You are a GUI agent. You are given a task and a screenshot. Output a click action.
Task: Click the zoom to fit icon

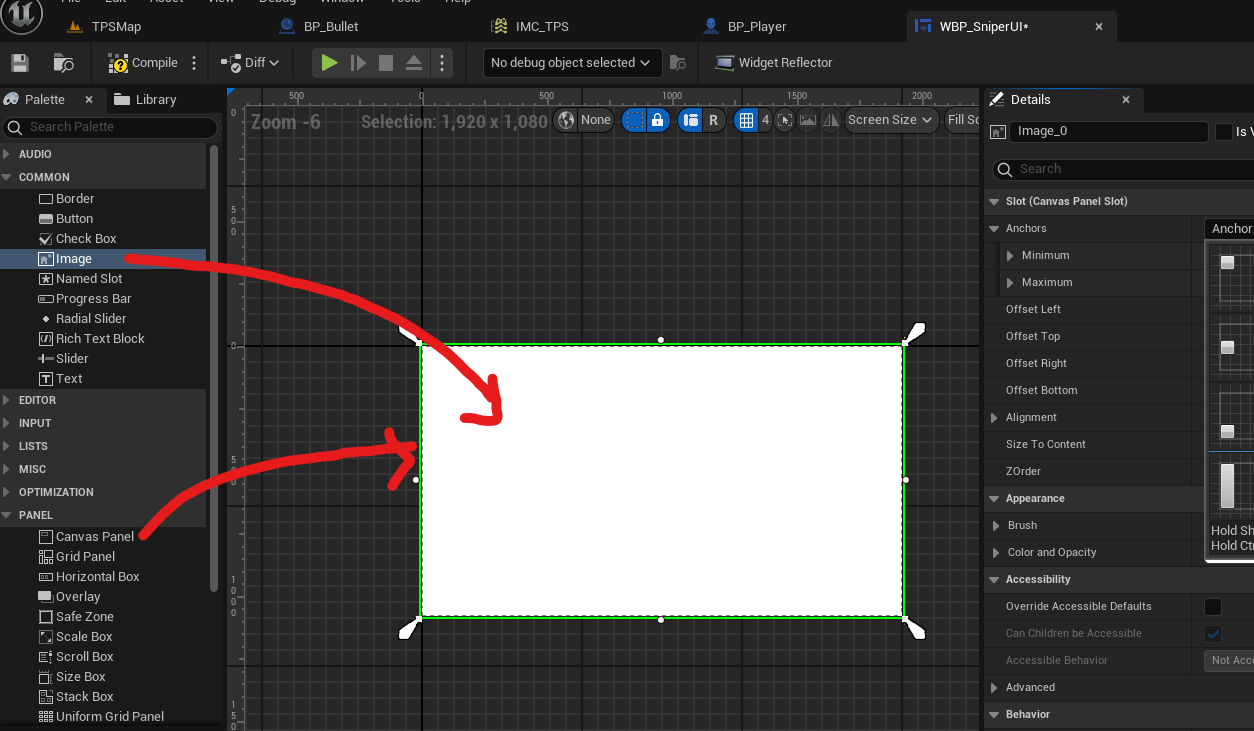785,120
